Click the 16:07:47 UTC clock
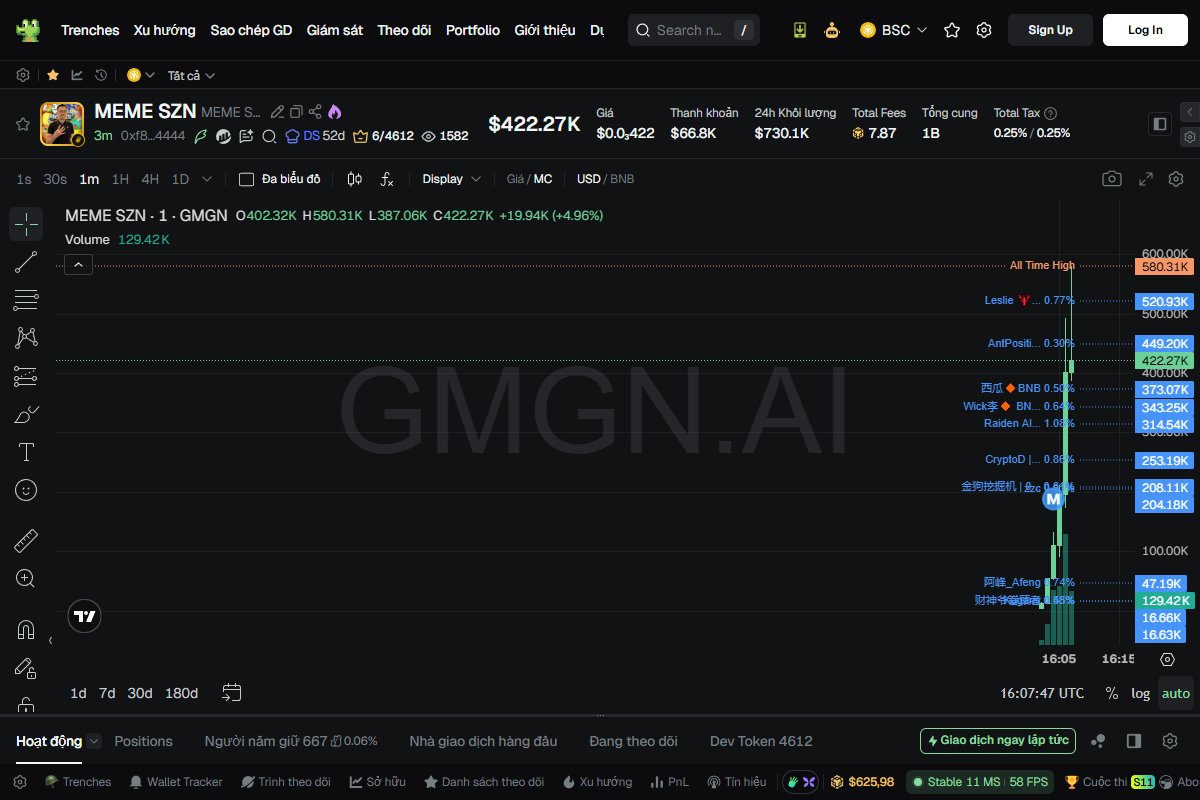 point(1042,693)
